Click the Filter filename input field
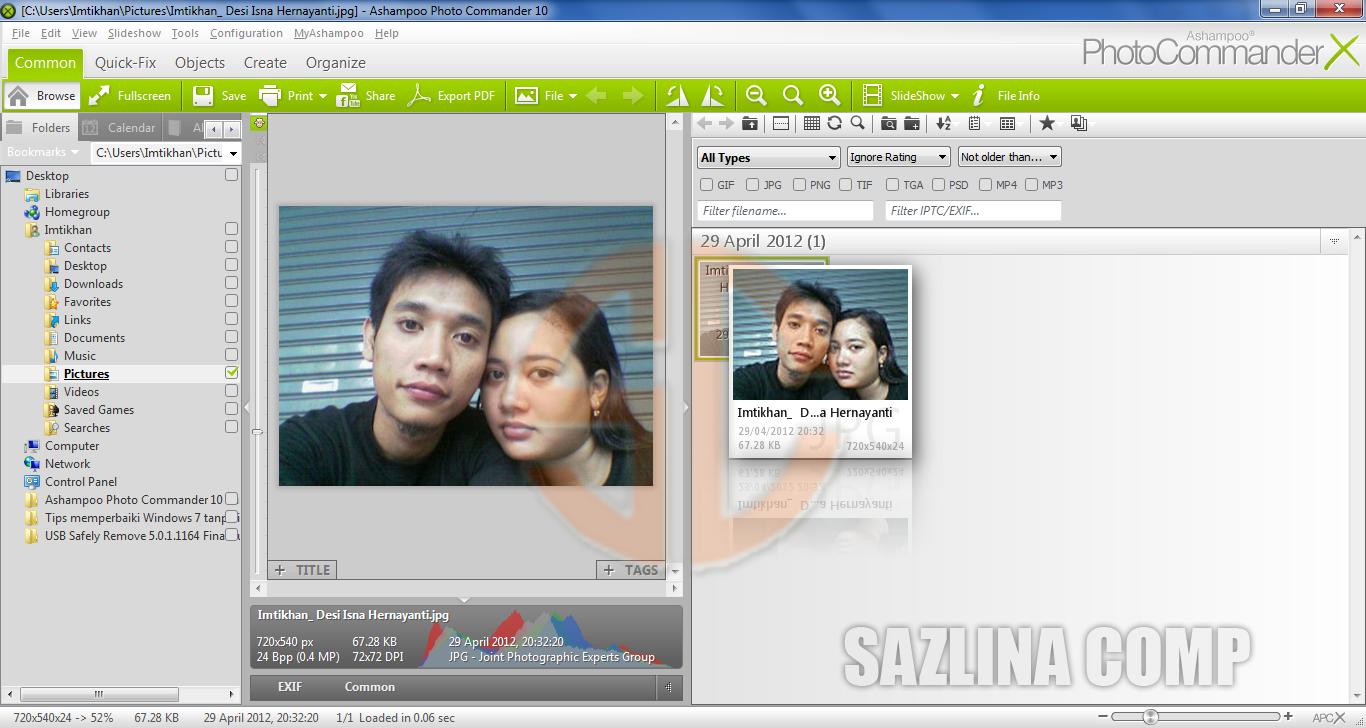Screen dimensions: 1366x728 point(785,211)
